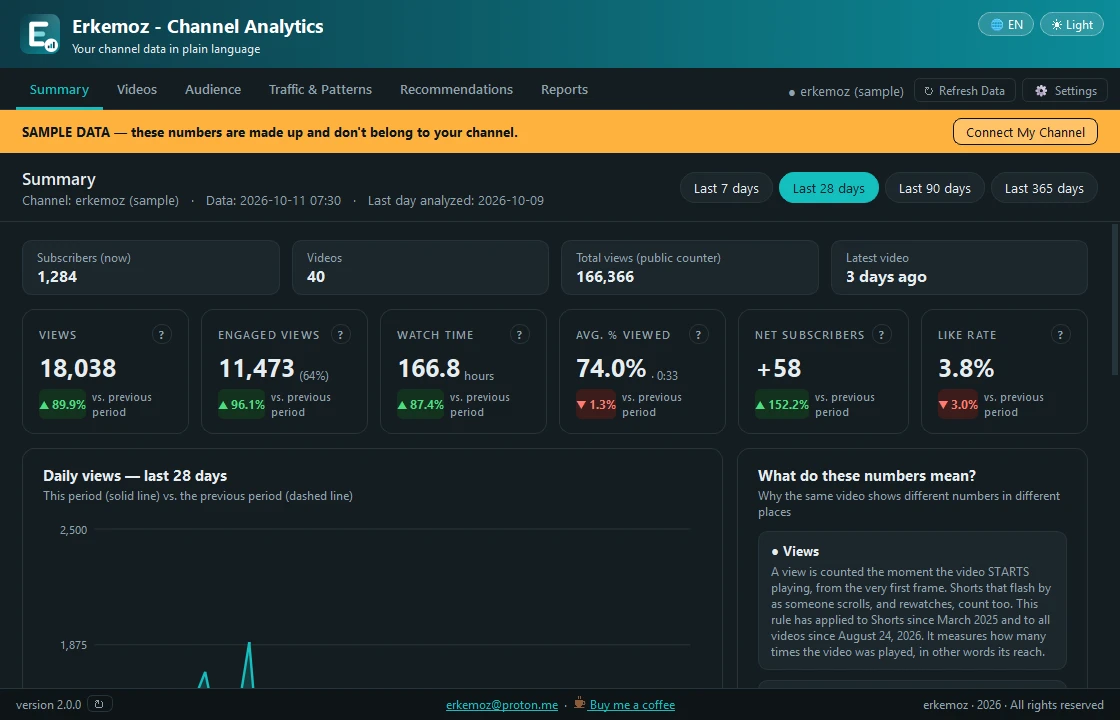Select the Last 90 days range
Image resolution: width=1120 pixels, height=720 pixels.
pyautogui.click(x=934, y=188)
